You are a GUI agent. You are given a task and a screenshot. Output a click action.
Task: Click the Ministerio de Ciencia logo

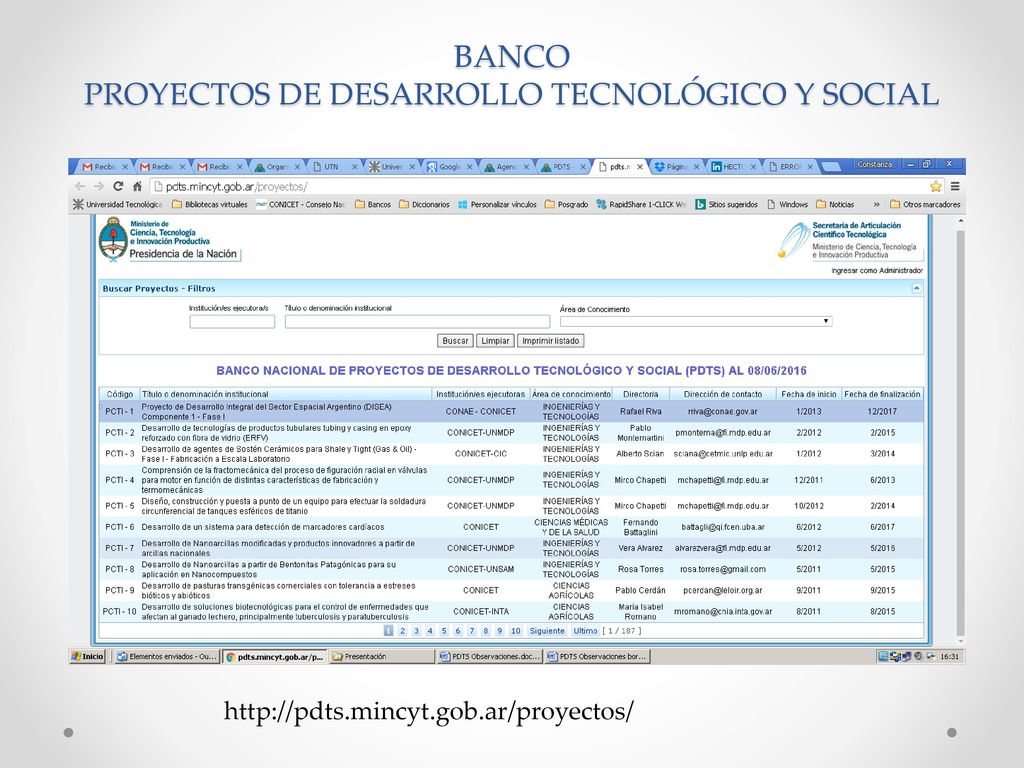click(x=170, y=240)
